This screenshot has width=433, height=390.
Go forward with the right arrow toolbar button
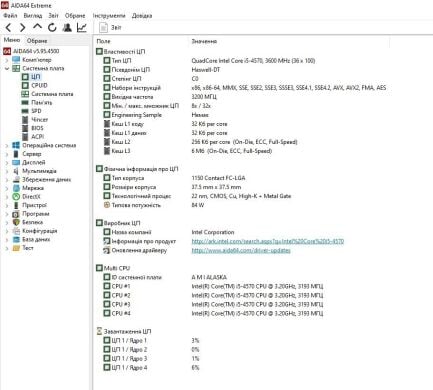(x=22, y=28)
